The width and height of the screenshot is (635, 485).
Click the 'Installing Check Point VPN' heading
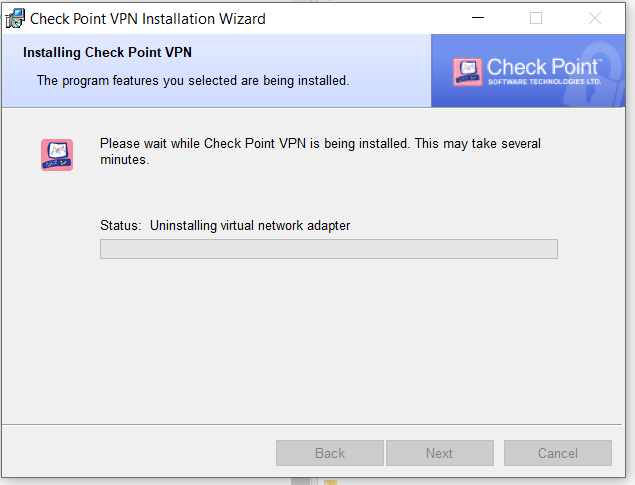[107, 53]
